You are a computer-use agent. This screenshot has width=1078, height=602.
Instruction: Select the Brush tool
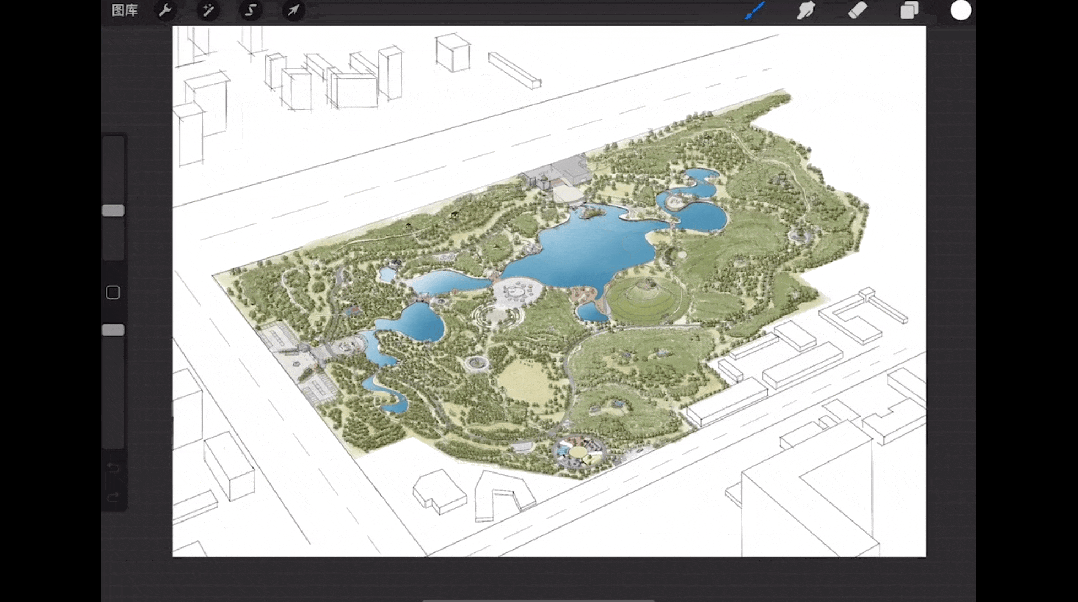click(755, 11)
